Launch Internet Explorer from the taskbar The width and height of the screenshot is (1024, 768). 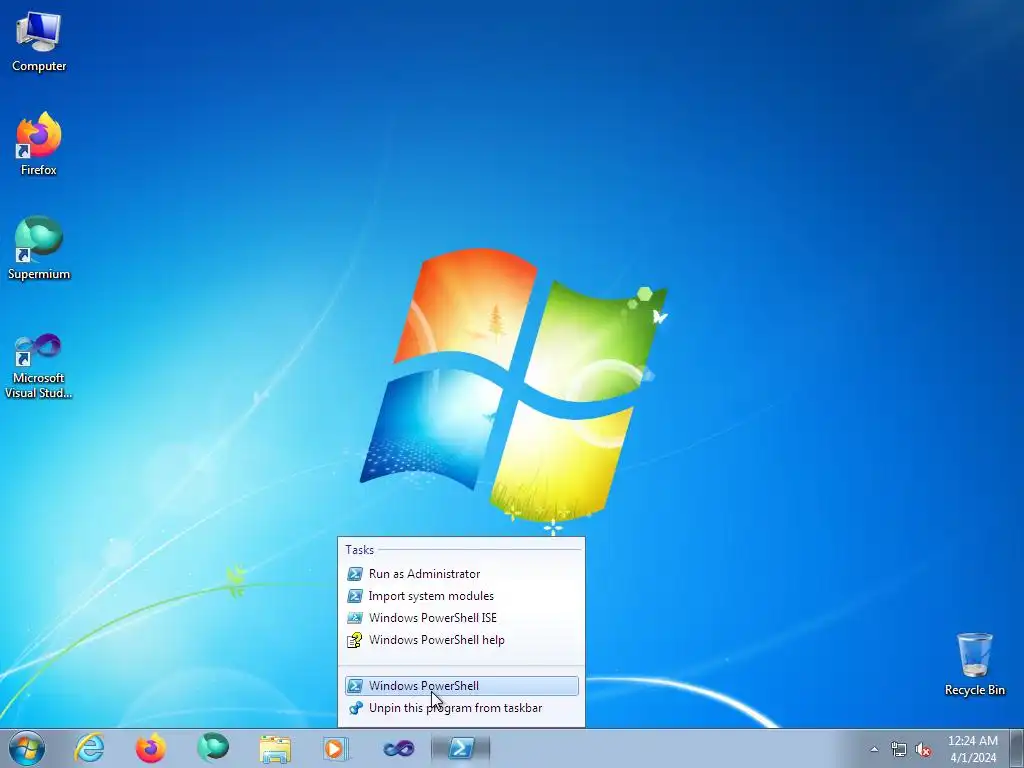(x=89, y=748)
